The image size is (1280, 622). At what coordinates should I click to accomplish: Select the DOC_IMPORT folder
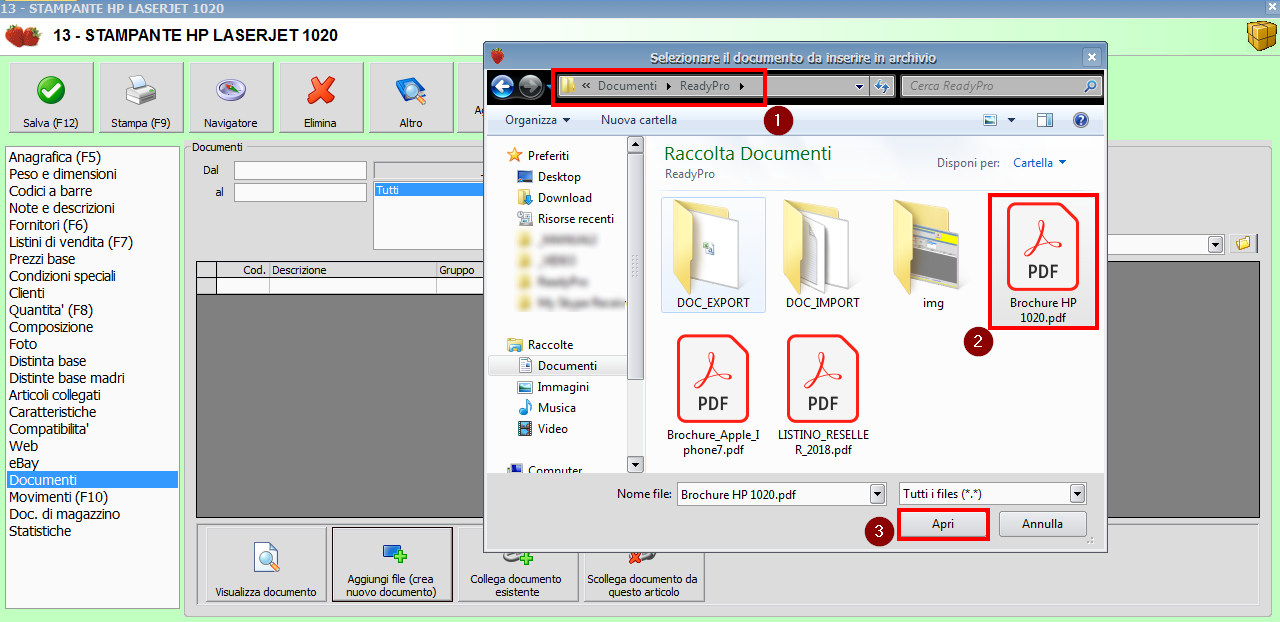pos(823,255)
